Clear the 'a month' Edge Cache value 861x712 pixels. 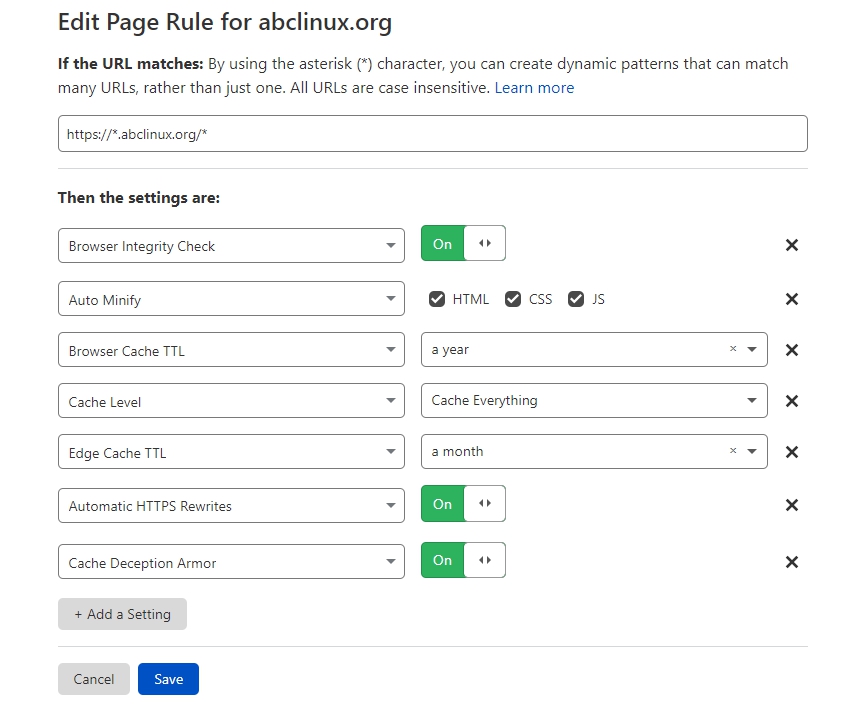pos(732,451)
